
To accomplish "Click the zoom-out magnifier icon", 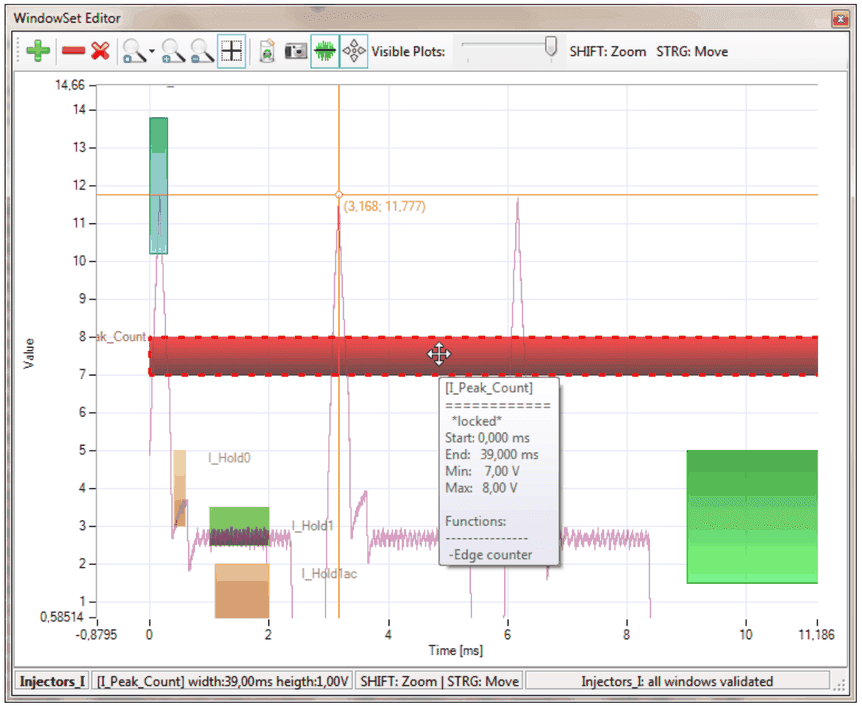I will [x=202, y=51].
